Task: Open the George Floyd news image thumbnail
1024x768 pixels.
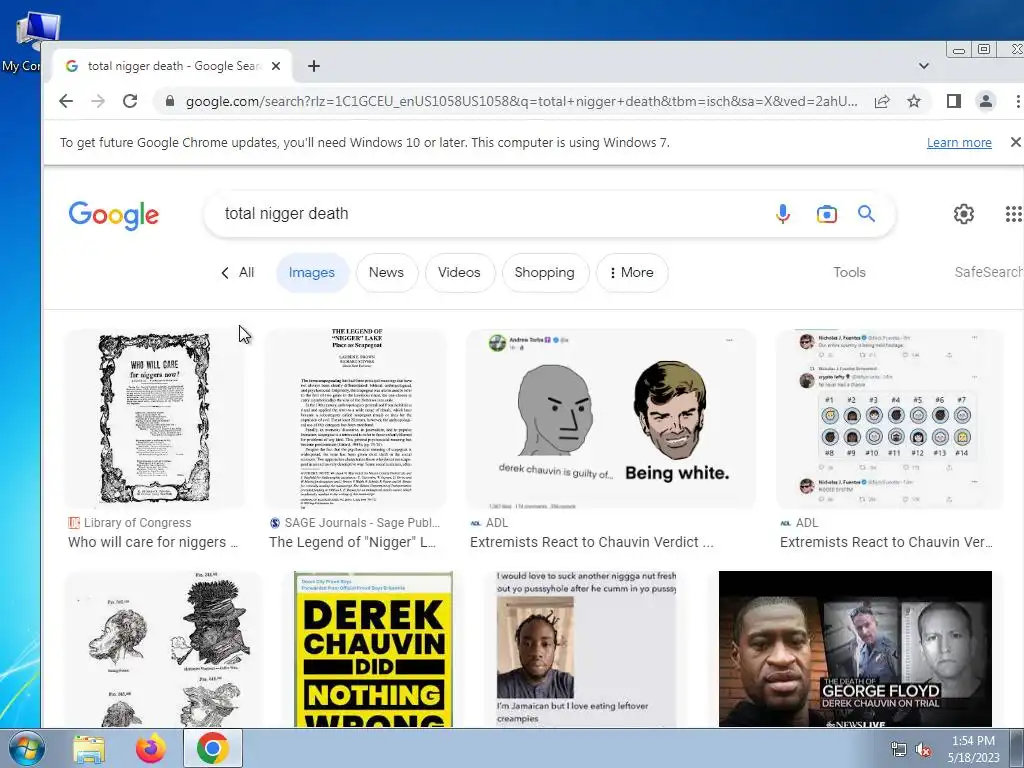Action: [x=855, y=649]
